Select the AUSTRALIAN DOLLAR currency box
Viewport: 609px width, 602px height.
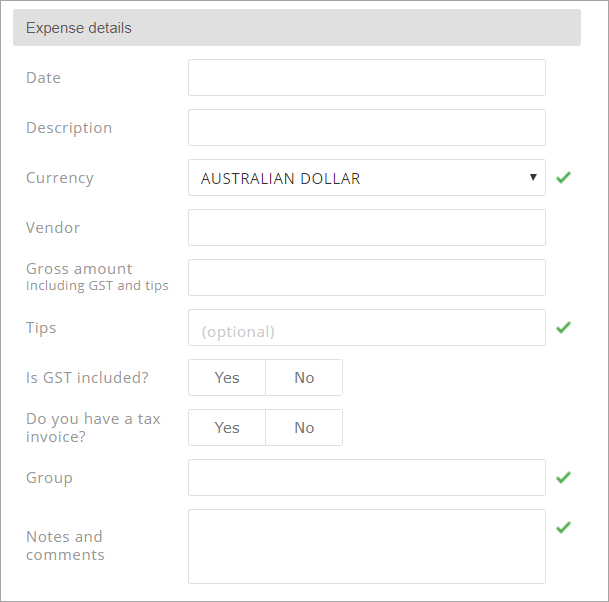[x=367, y=177]
